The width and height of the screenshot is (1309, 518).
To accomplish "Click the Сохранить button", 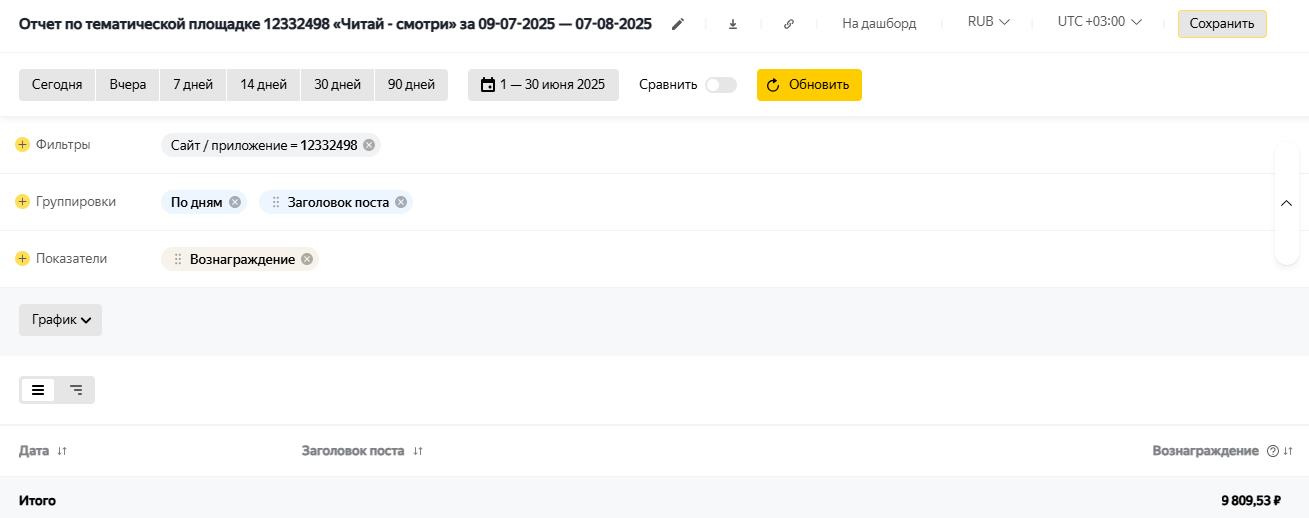I will [x=1222, y=24].
